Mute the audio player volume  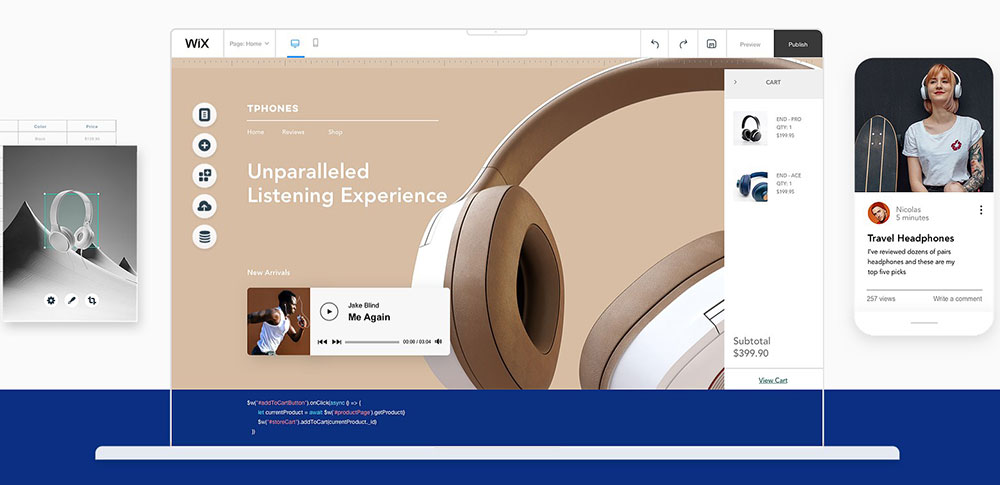point(438,342)
